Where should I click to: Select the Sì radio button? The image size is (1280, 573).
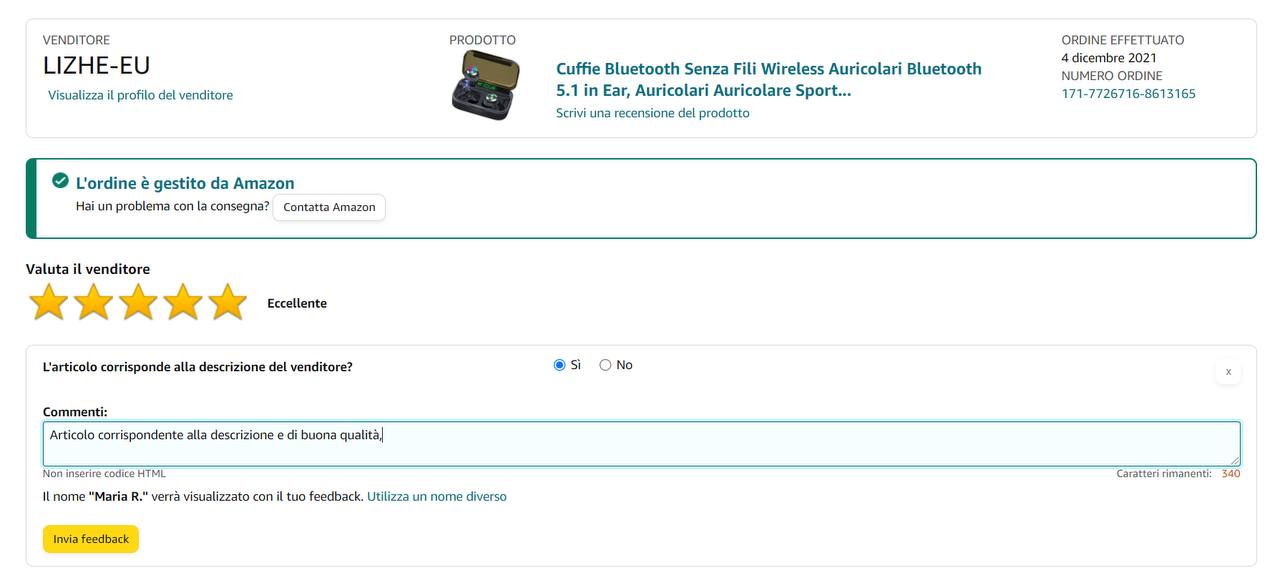pyautogui.click(x=559, y=365)
